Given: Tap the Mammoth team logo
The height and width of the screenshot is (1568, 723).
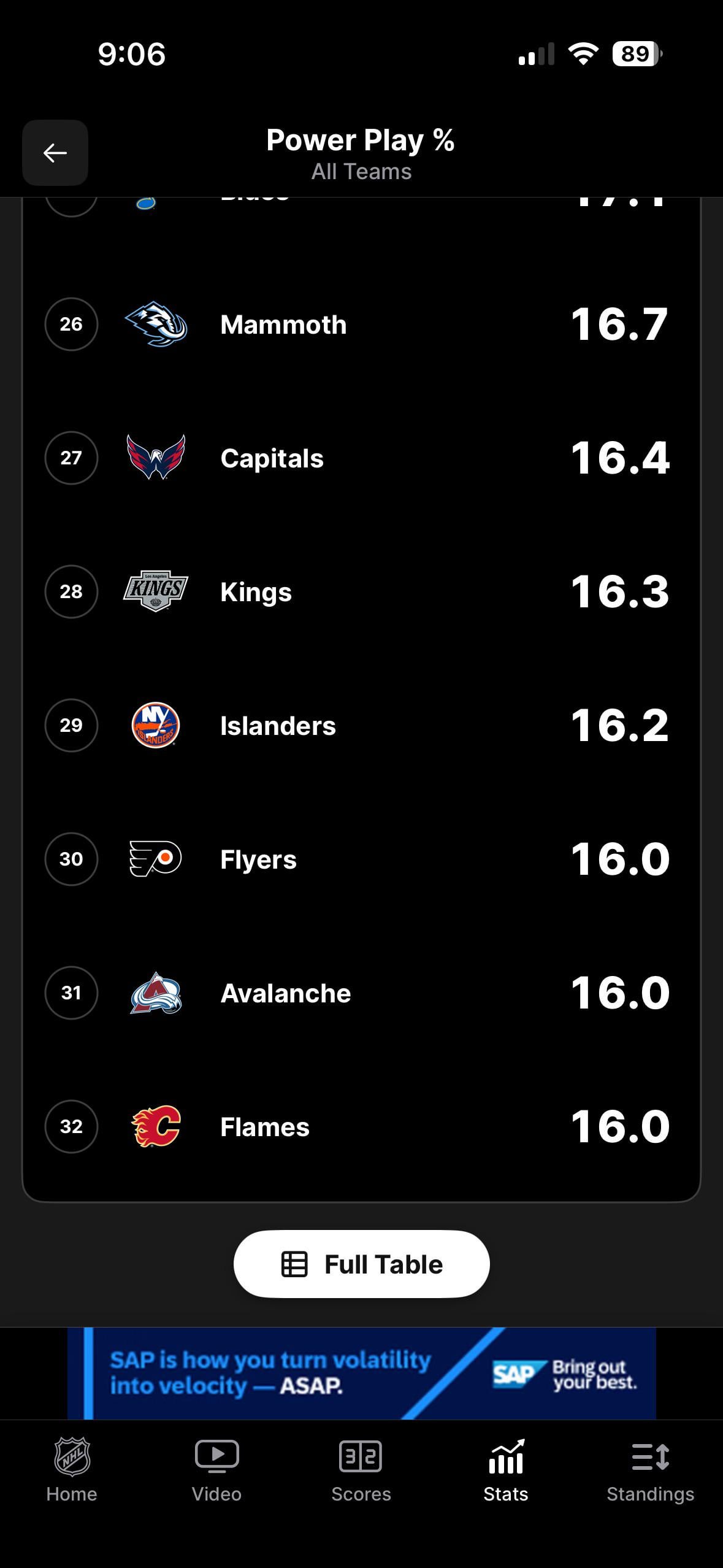Looking at the screenshot, I should tap(156, 324).
